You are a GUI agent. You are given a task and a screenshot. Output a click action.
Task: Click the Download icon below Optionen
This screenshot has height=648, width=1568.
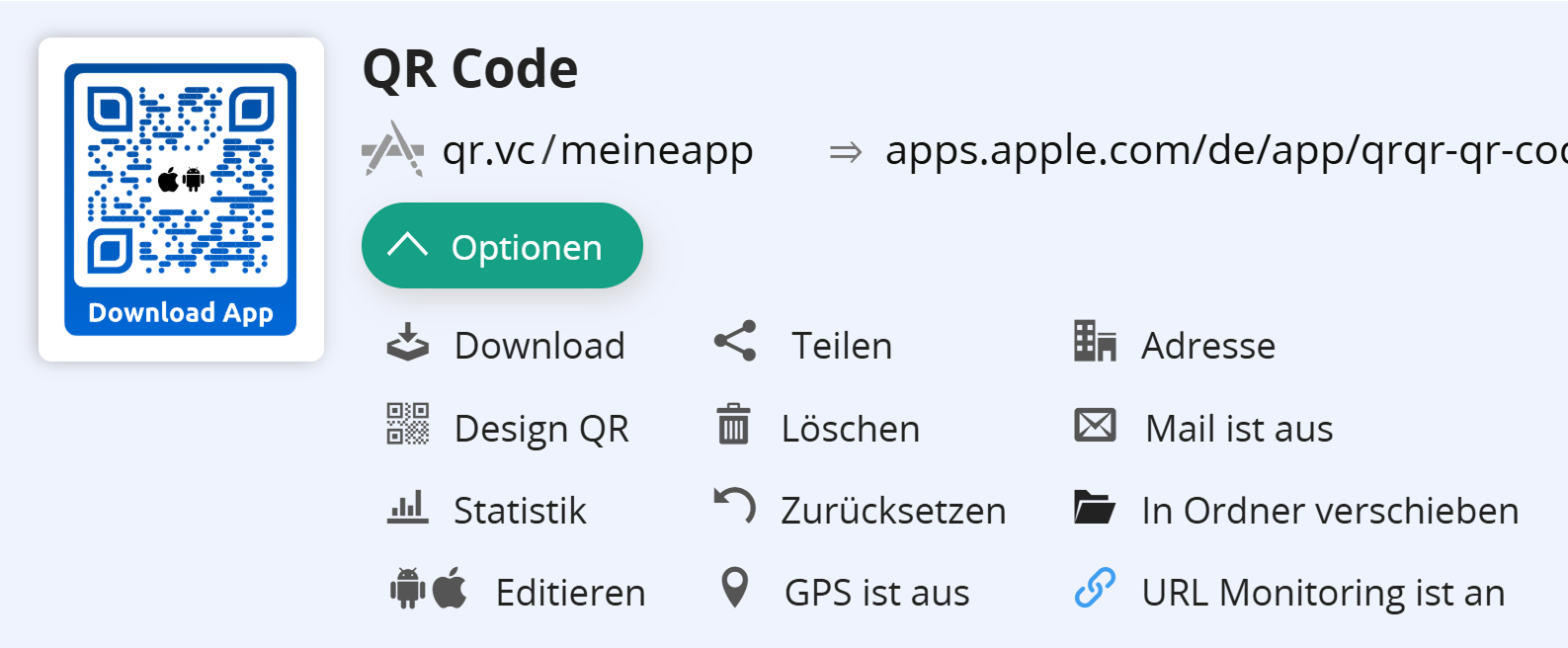click(x=407, y=344)
